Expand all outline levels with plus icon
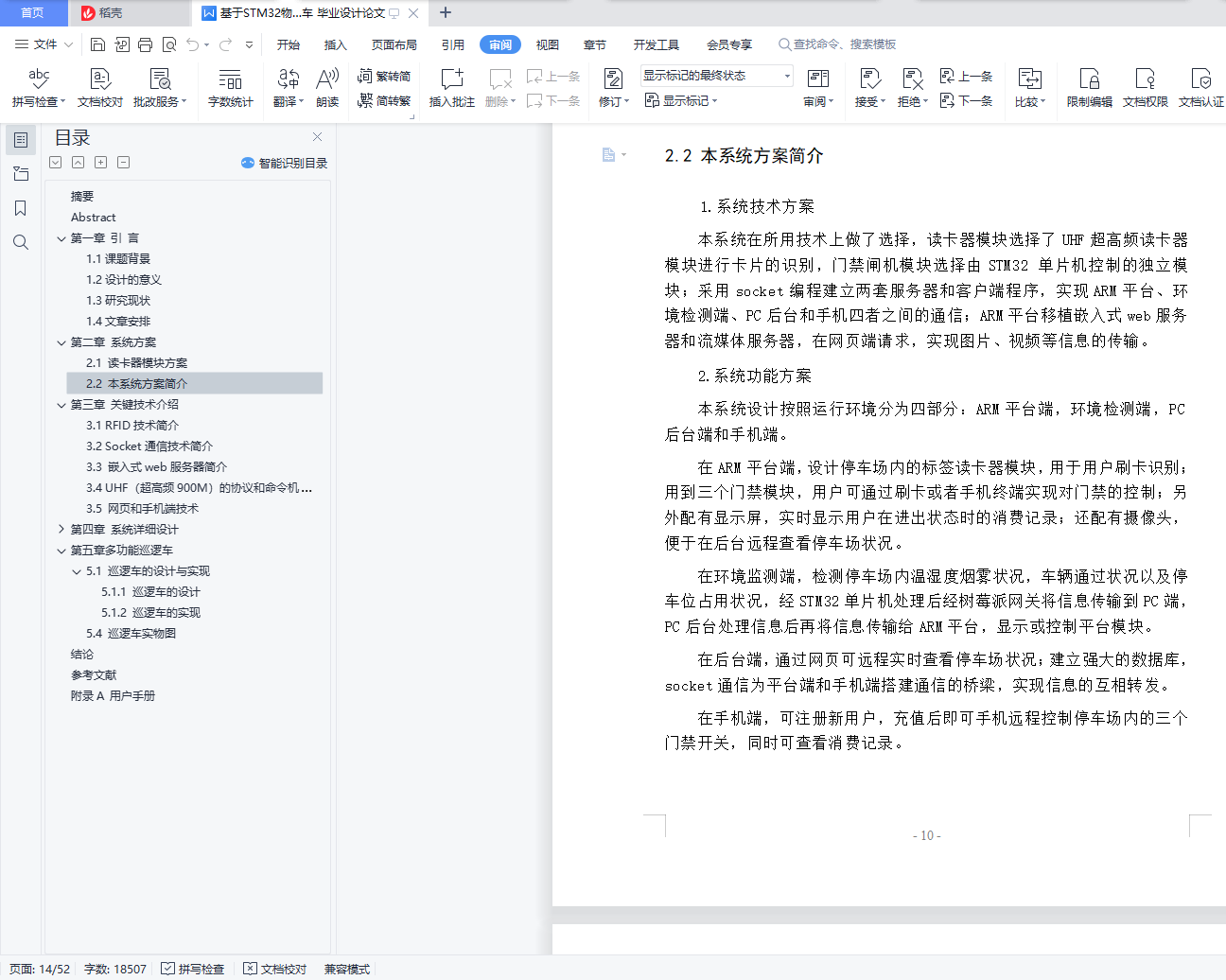1226x980 pixels. (101, 163)
